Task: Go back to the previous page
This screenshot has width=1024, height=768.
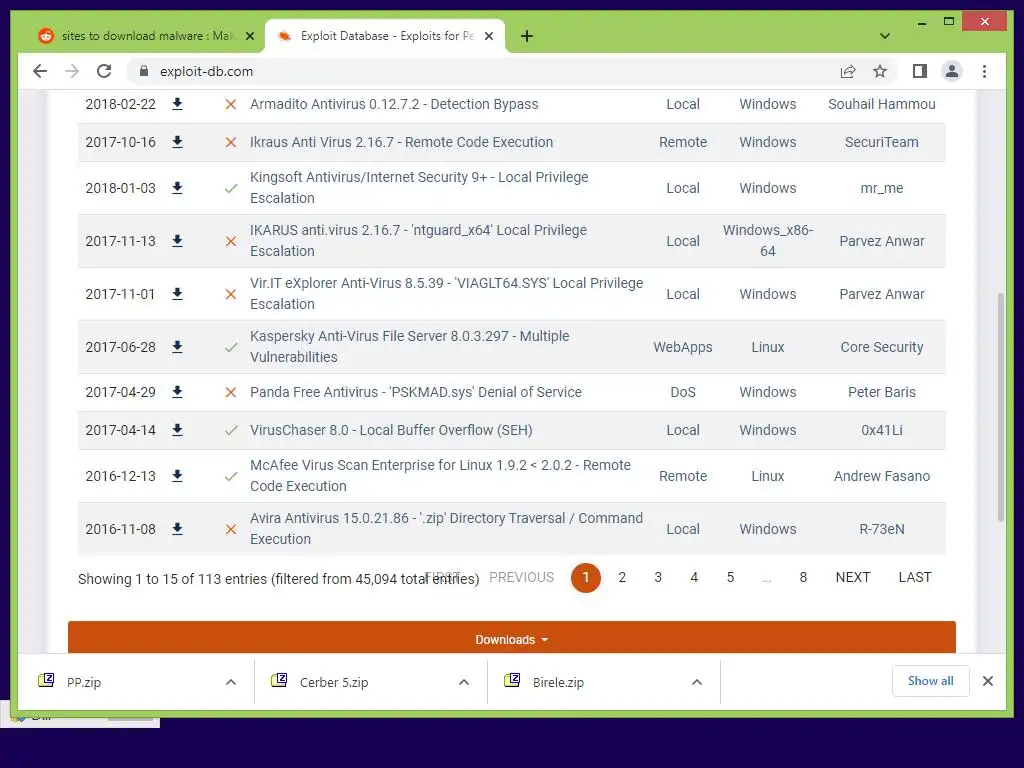Action: 40,71
